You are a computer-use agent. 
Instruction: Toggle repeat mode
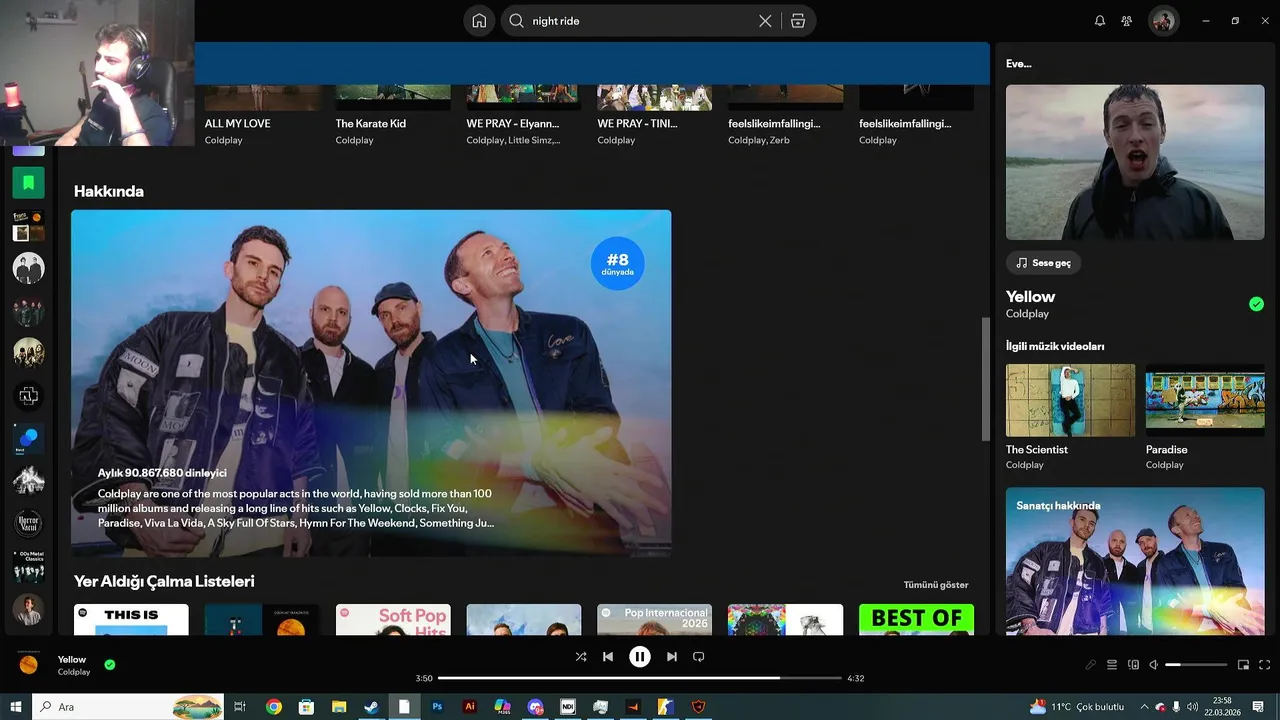[699, 657]
